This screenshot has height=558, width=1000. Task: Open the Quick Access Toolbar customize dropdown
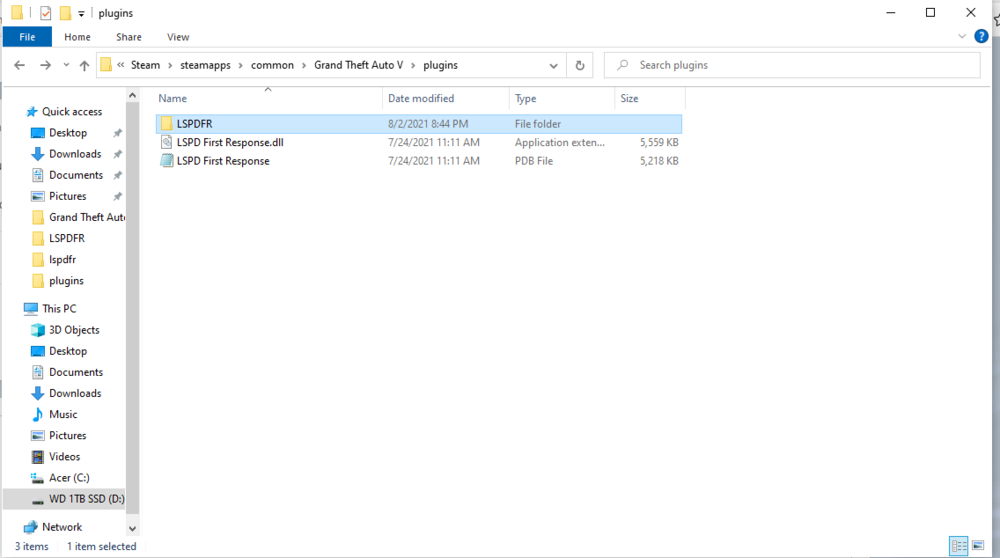click(81, 13)
